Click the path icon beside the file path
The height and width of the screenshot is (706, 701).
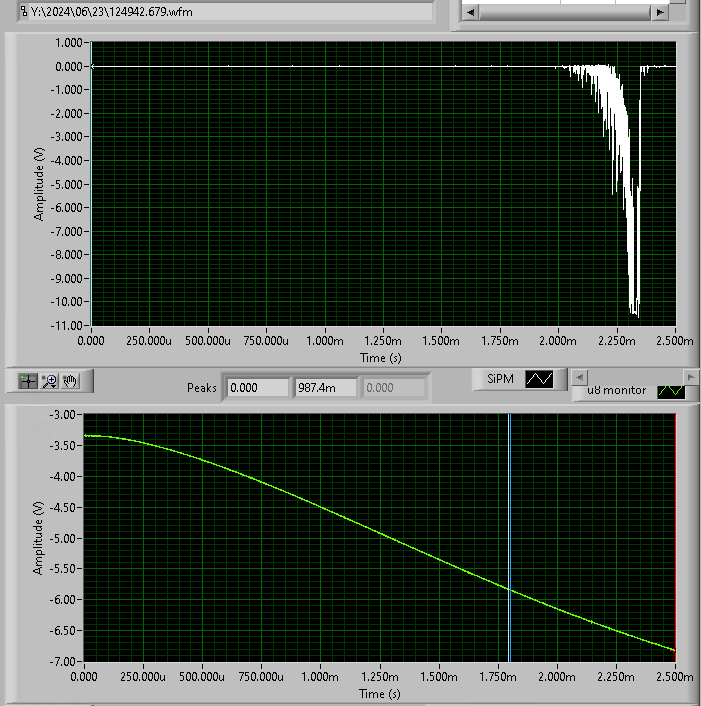(24, 11)
